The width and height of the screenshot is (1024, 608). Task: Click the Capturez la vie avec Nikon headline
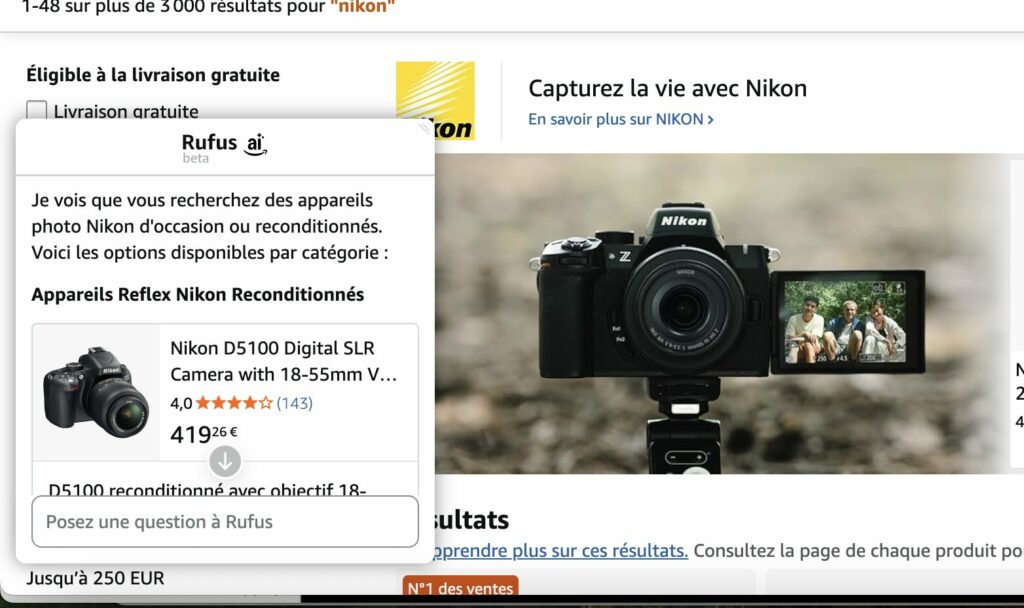pyautogui.click(x=667, y=88)
